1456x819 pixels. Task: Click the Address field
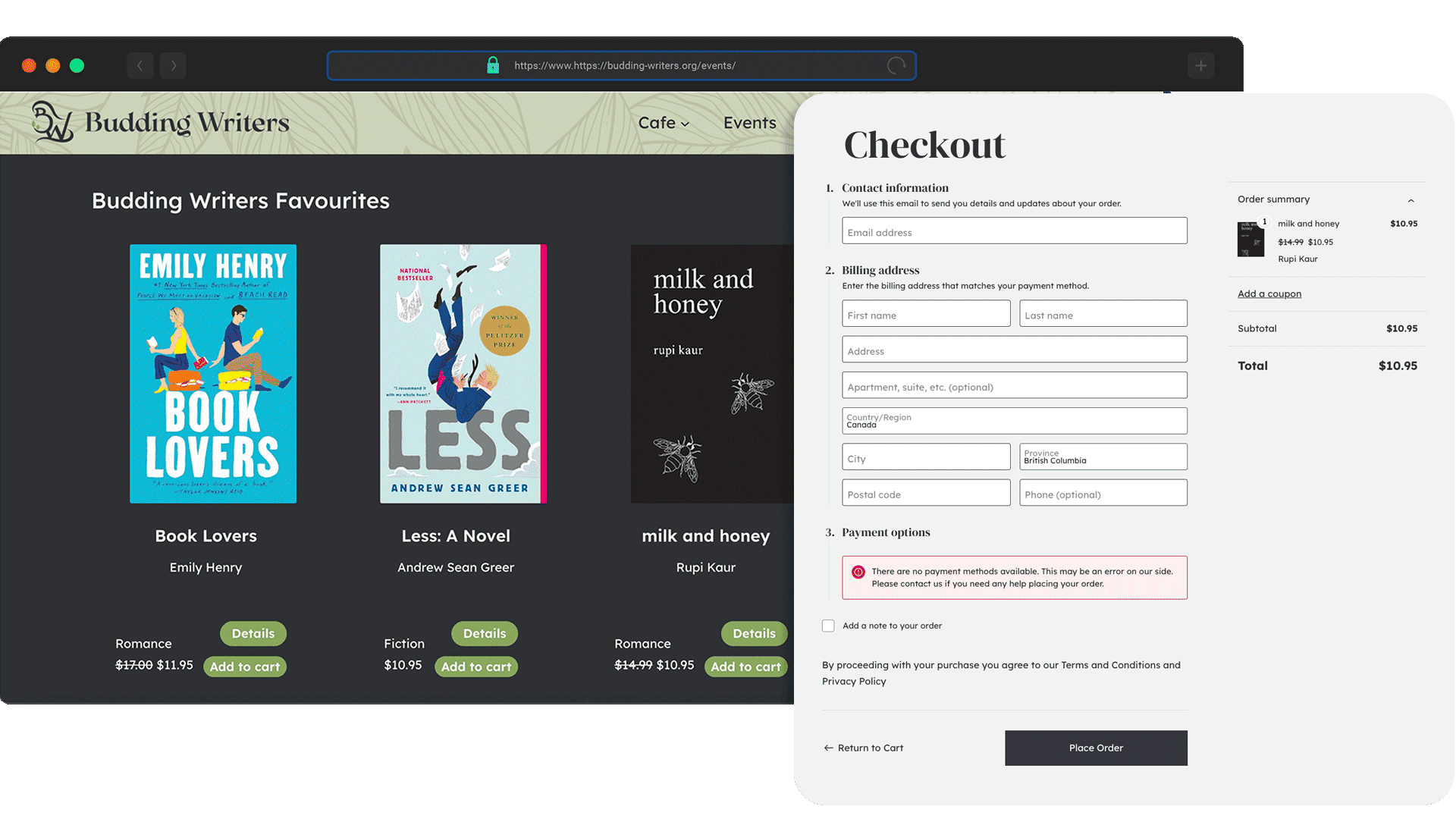(x=1015, y=350)
